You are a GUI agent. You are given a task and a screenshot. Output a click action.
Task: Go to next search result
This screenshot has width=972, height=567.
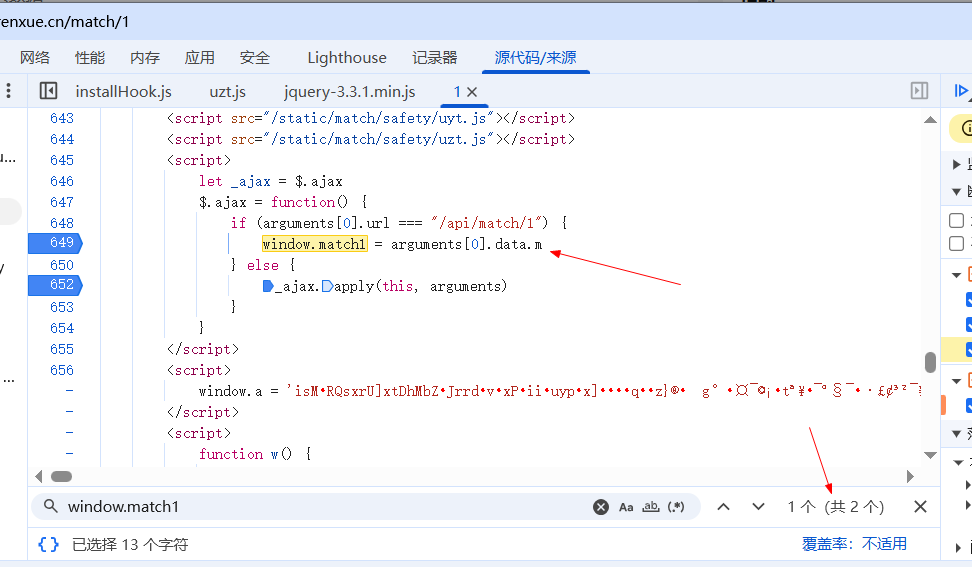pyautogui.click(x=758, y=507)
